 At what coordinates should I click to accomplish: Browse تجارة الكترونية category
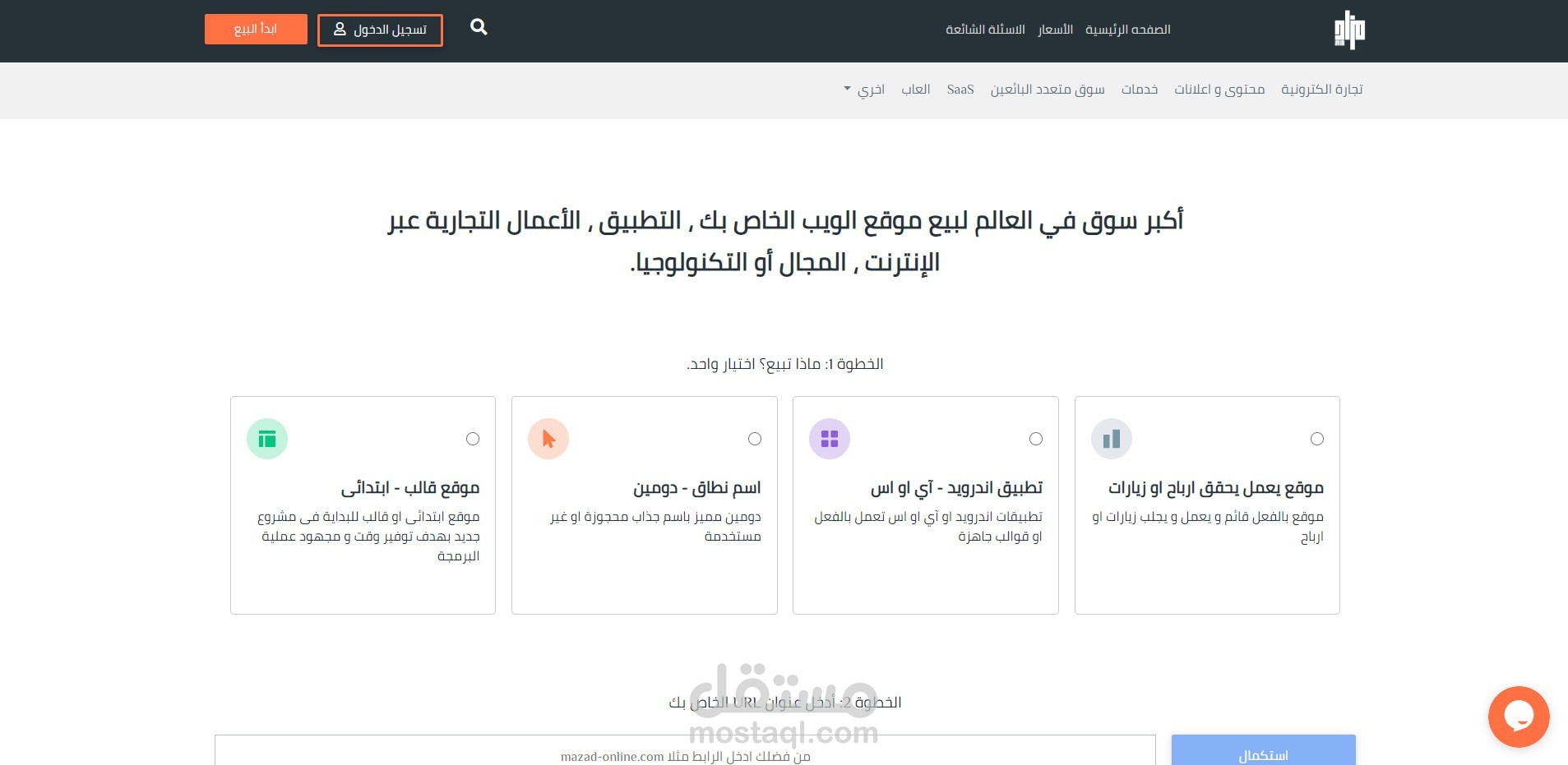[1322, 89]
